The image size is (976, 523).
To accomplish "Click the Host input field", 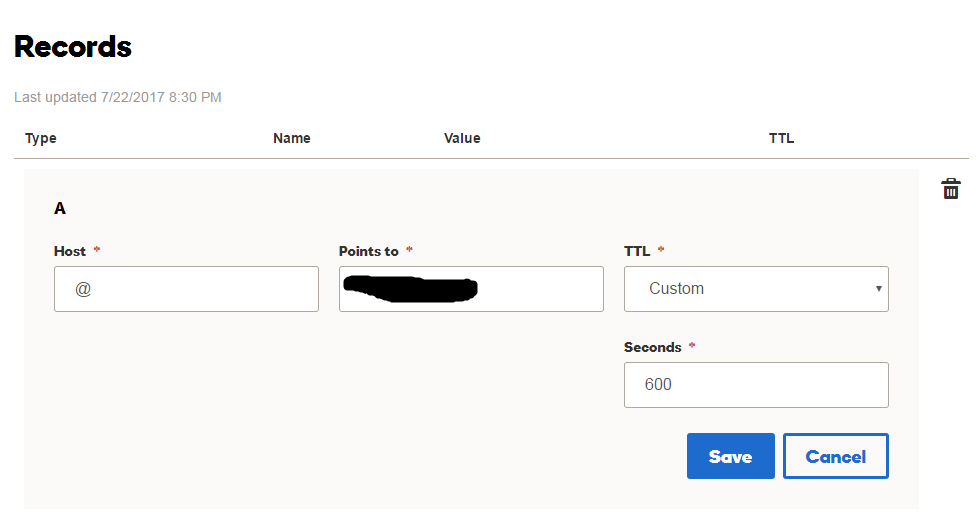I will click(186, 289).
